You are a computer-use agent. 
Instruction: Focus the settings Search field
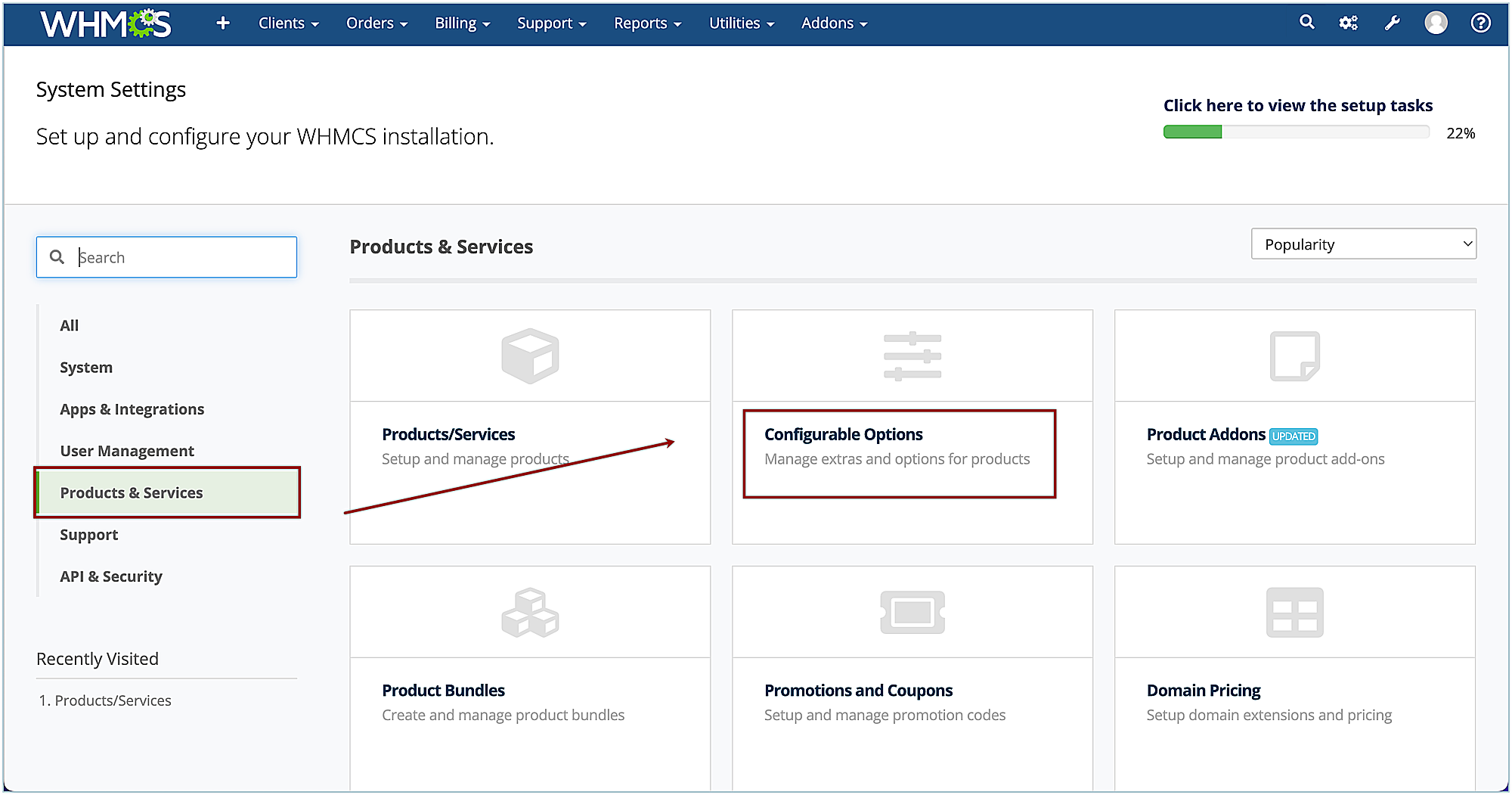coord(166,257)
